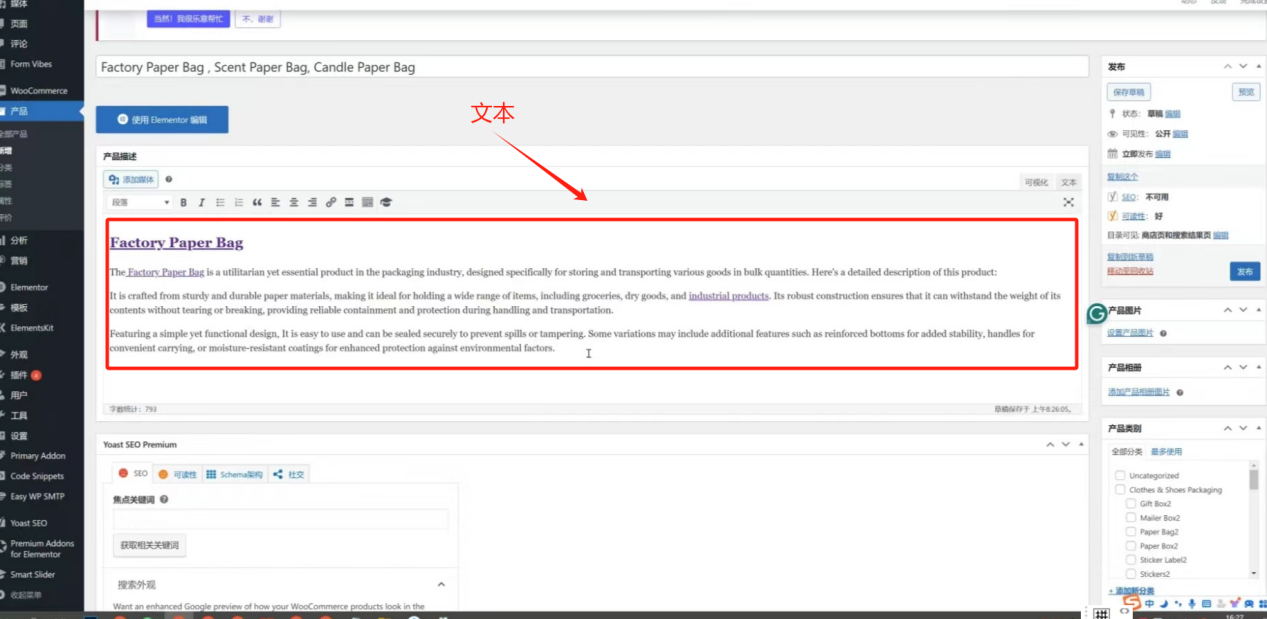Check the Sticker Label2 category
This screenshot has width=1267, height=619.
pyautogui.click(x=1131, y=560)
